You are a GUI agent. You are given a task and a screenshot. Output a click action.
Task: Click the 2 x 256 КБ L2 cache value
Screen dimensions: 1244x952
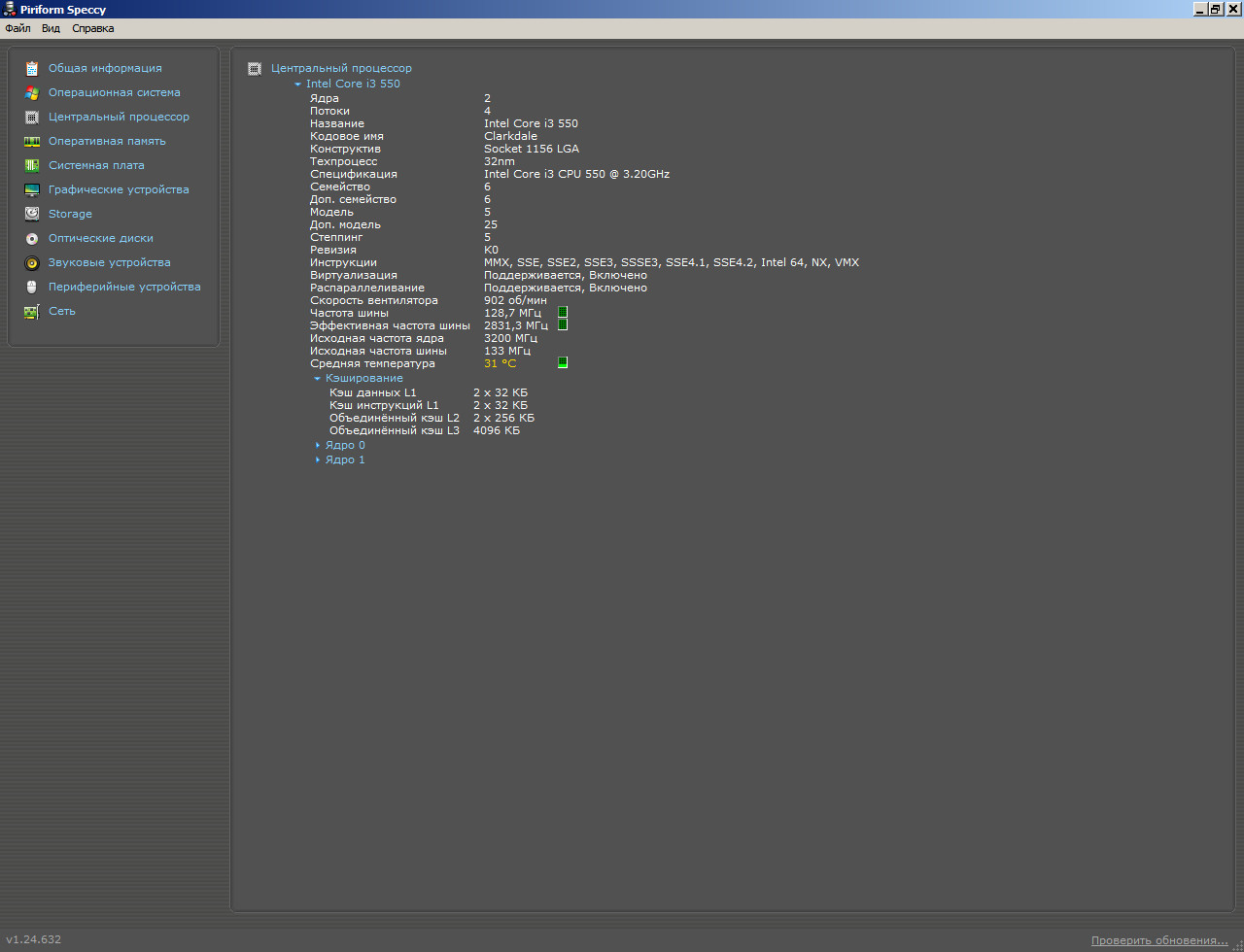point(503,418)
